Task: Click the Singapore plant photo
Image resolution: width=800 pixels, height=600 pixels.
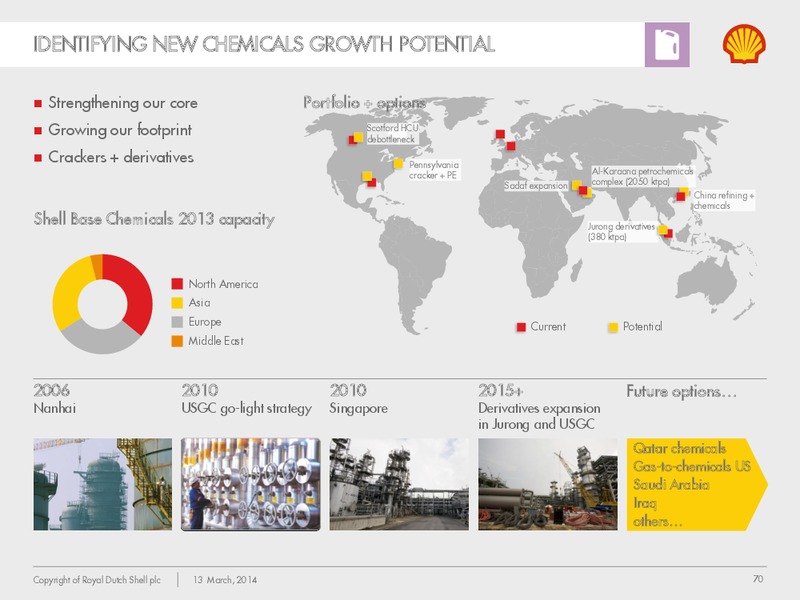Action: click(x=399, y=484)
